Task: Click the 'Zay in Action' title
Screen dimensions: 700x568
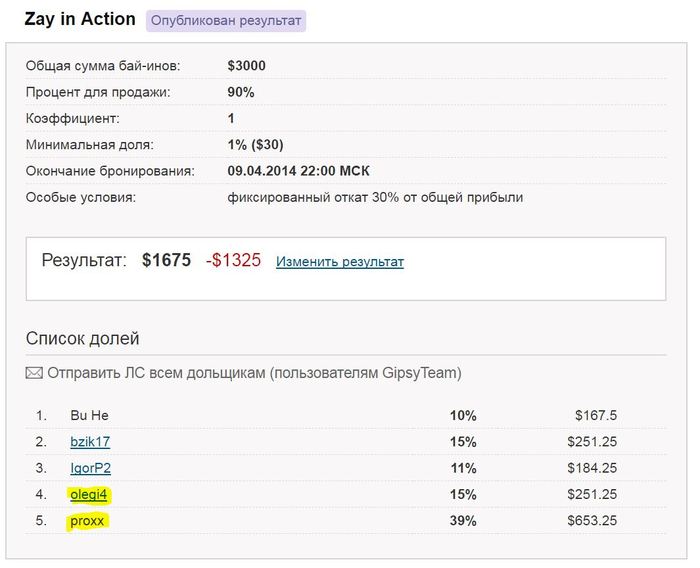Action: tap(80, 19)
